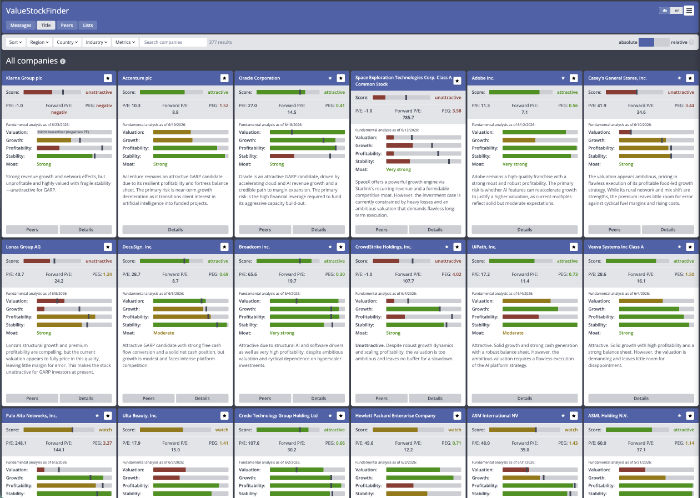Toggle favorite star on Credo Technology Group
The height and width of the screenshot is (498, 700).
[341, 415]
